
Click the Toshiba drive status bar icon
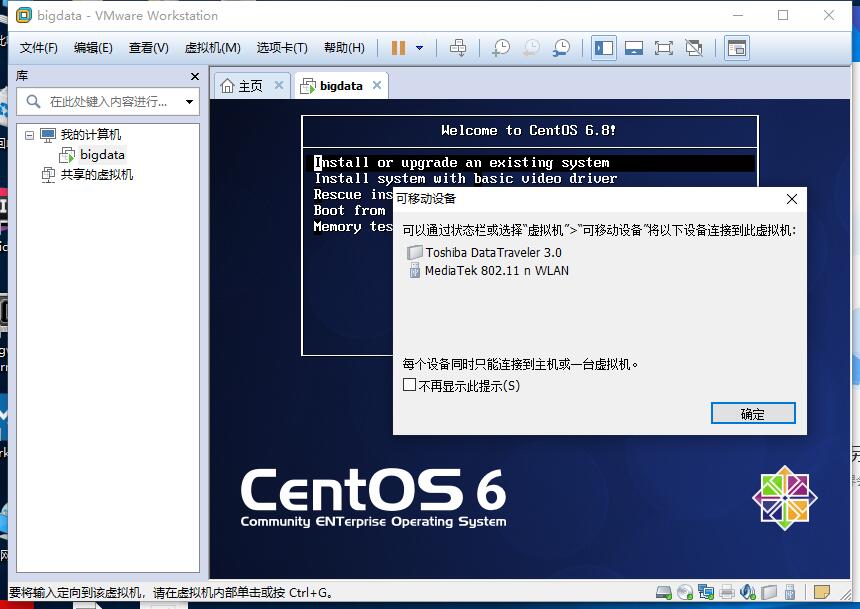click(x=770, y=593)
